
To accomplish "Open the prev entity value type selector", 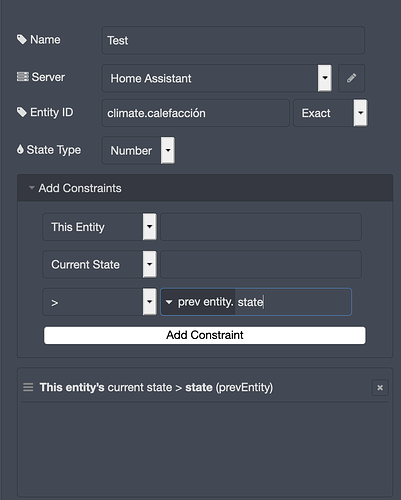I will coord(198,302).
